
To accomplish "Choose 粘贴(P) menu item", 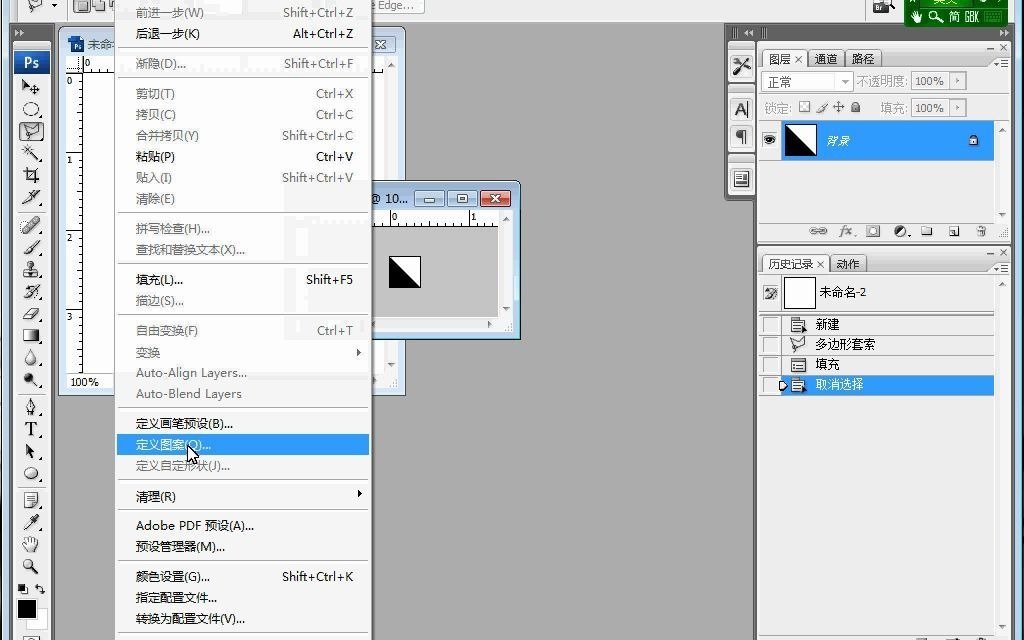I will point(243,157).
